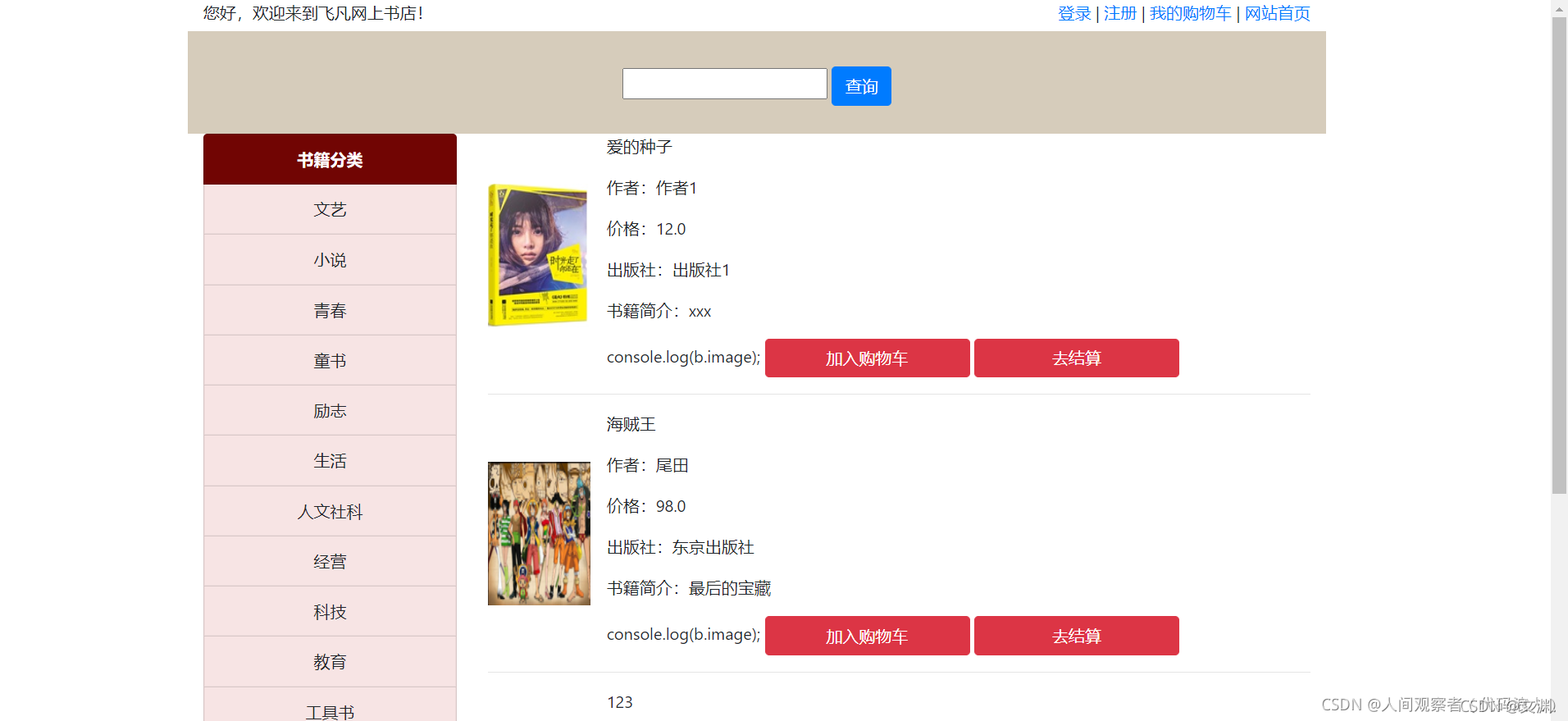Open 网站首页 home page link

[1278, 13]
